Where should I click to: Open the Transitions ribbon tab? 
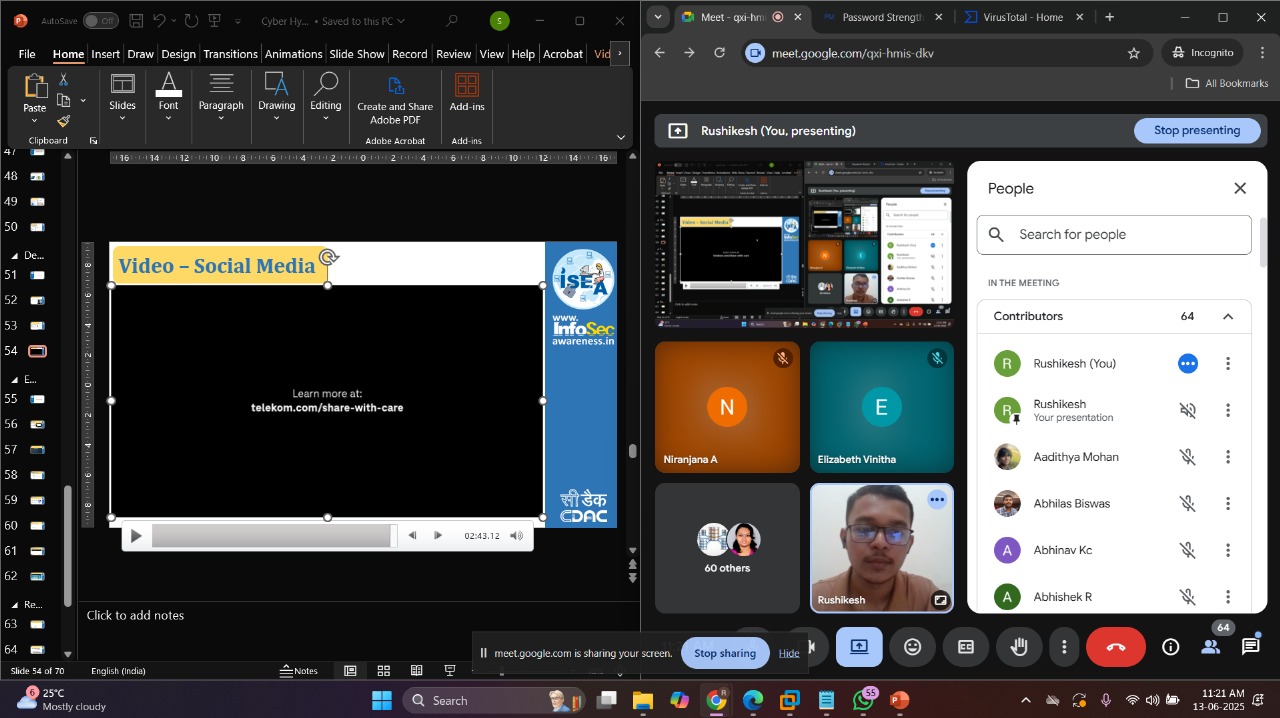tap(230, 54)
